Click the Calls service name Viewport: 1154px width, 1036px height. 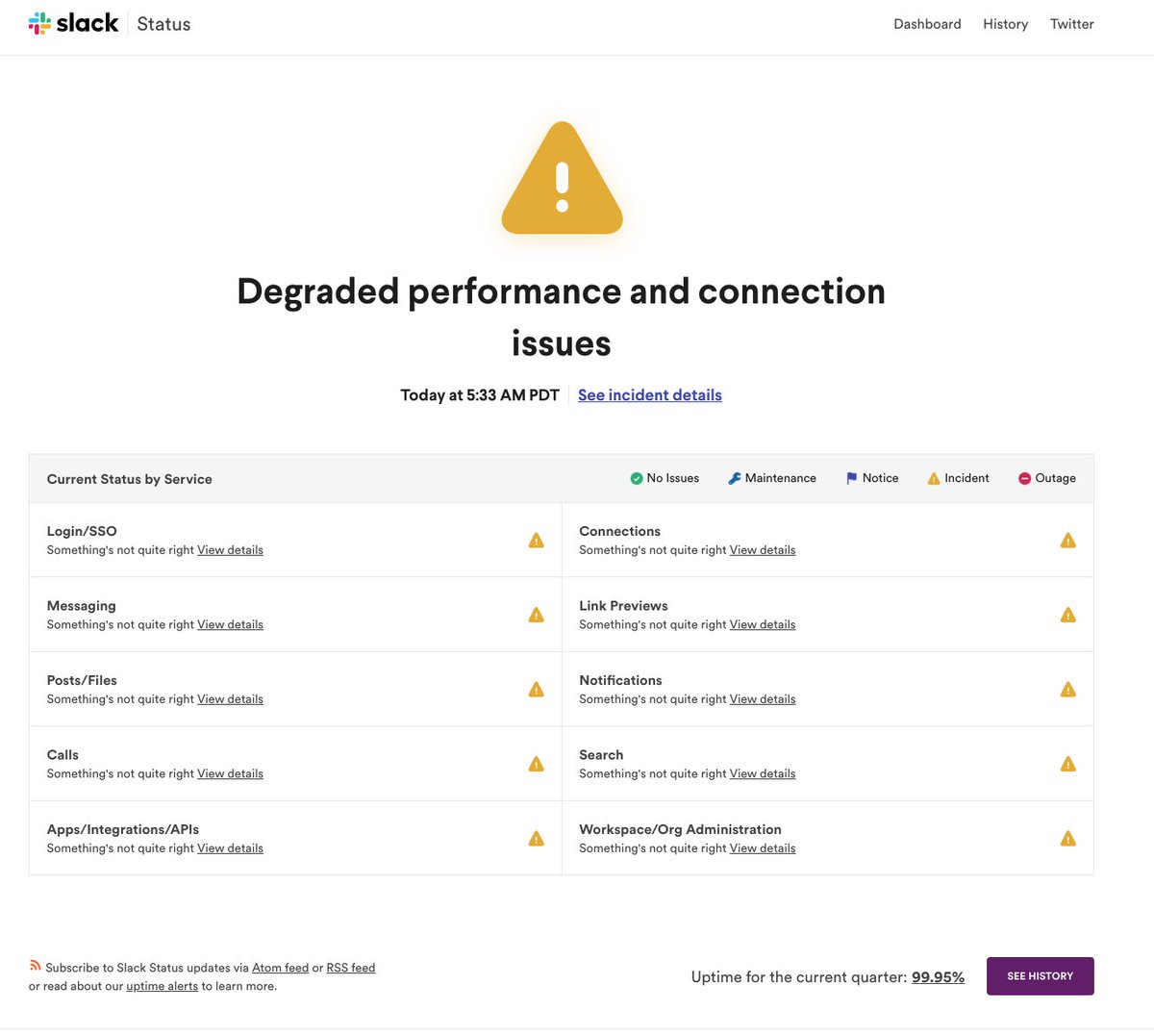(x=63, y=755)
